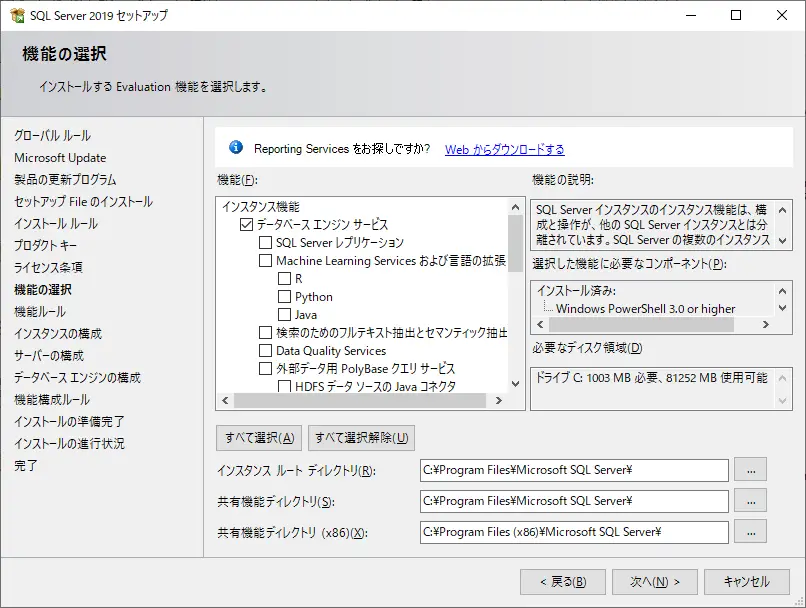Maximize the setup window
This screenshot has width=806, height=608.
click(736, 15)
